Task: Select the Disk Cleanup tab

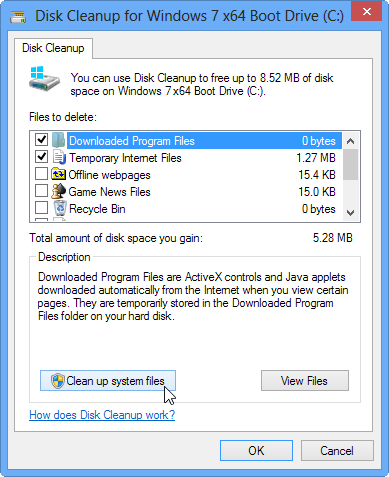Action: [x=53, y=48]
